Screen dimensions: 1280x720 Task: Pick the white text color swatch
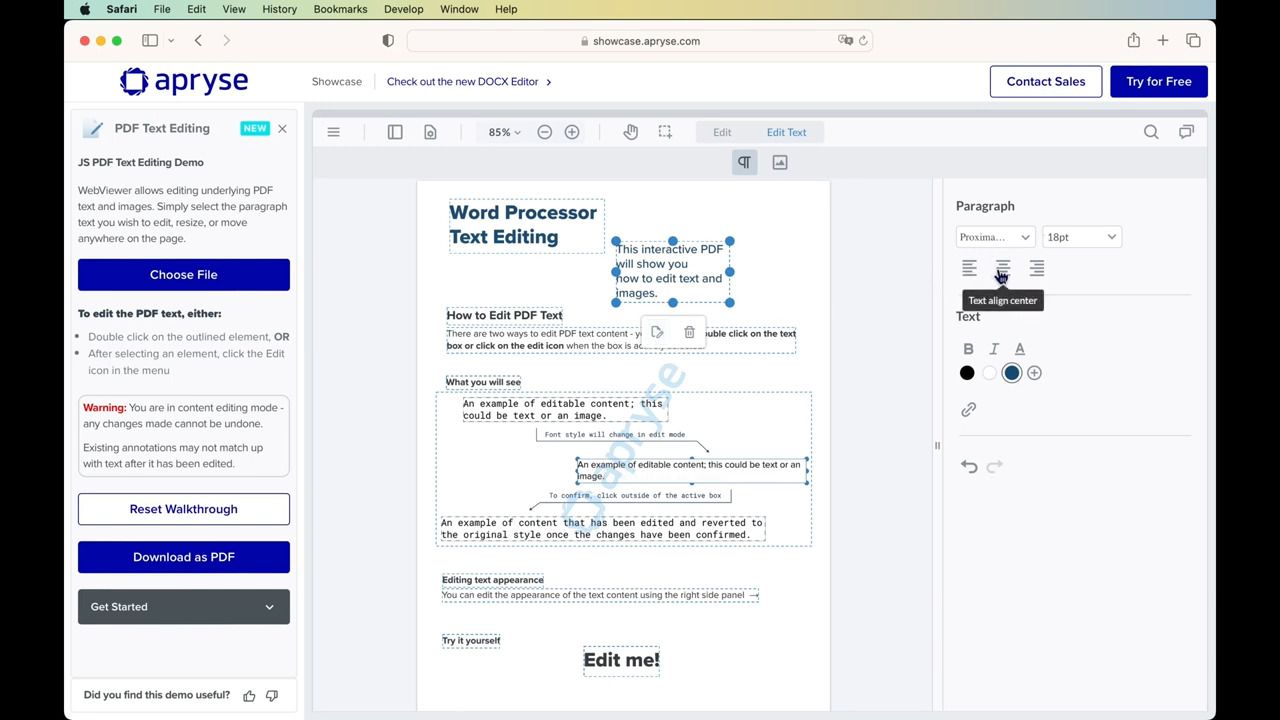pos(989,373)
